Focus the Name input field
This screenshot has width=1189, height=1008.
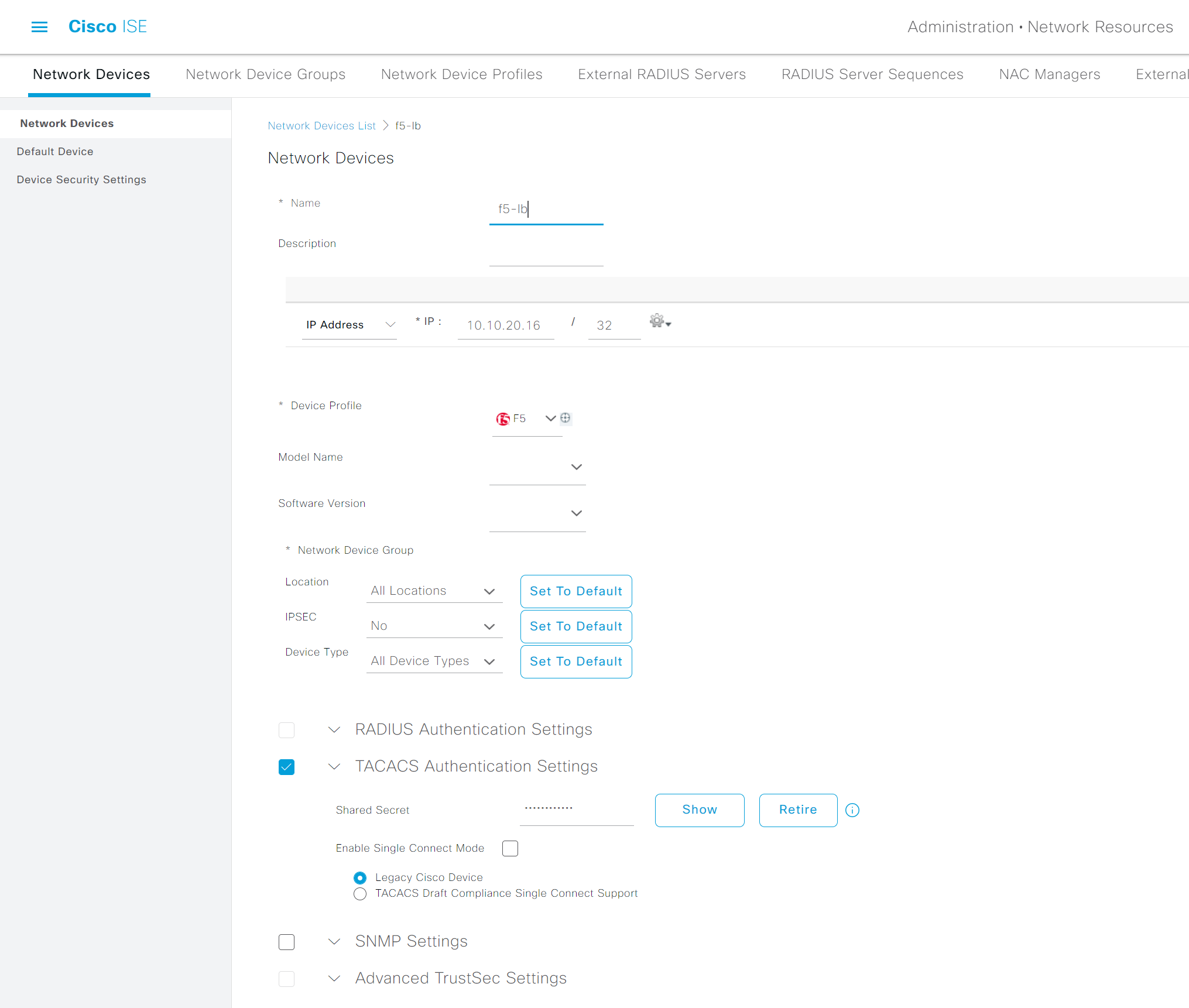click(546, 210)
